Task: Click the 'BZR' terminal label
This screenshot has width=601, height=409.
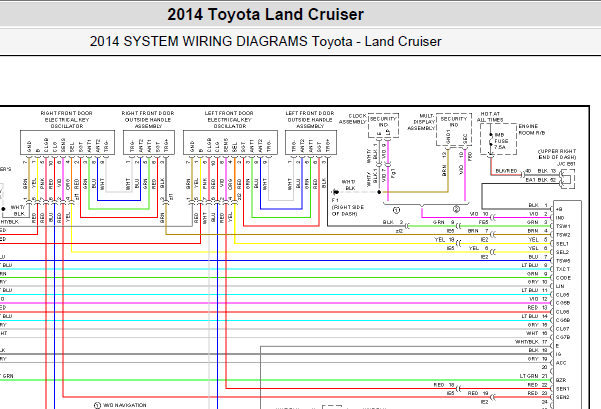Action: pos(561,380)
